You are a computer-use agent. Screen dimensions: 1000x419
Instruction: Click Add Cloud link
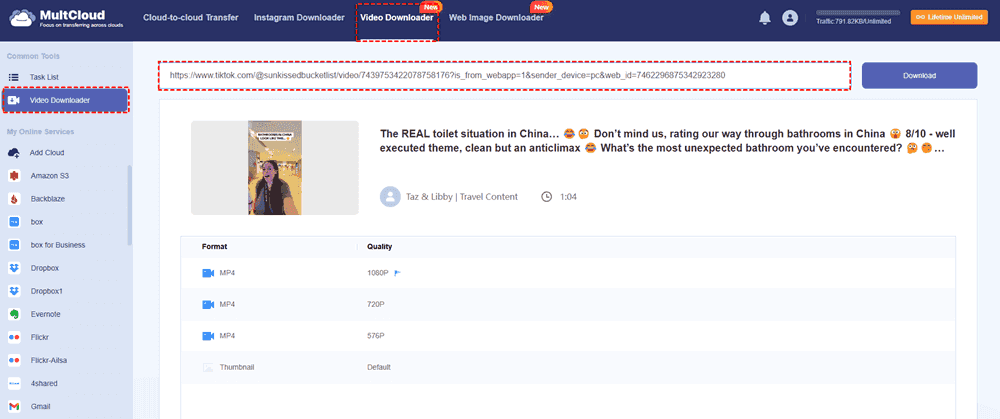tap(47, 153)
